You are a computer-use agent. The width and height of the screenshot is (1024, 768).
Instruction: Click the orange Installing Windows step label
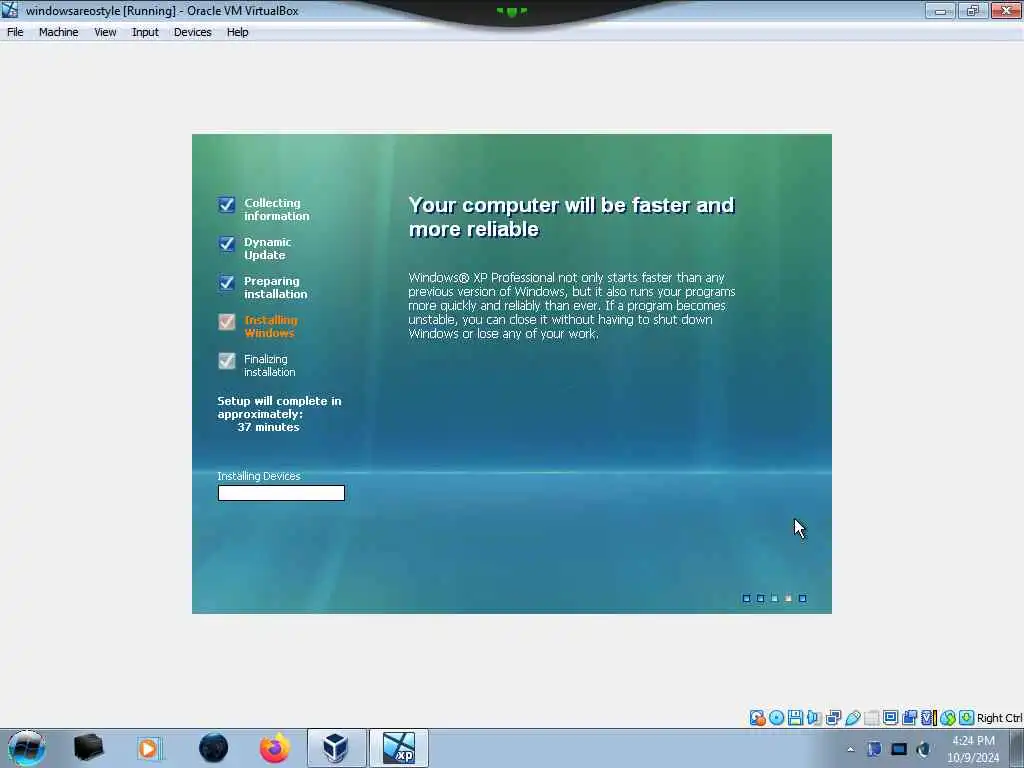271,327
